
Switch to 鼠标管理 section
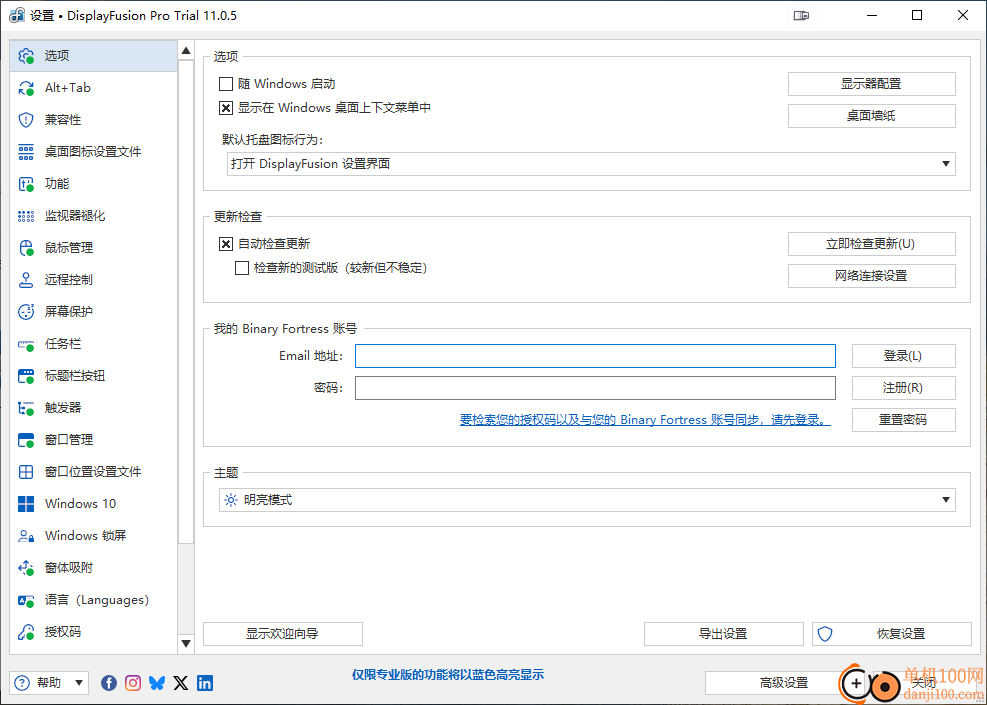(94, 248)
